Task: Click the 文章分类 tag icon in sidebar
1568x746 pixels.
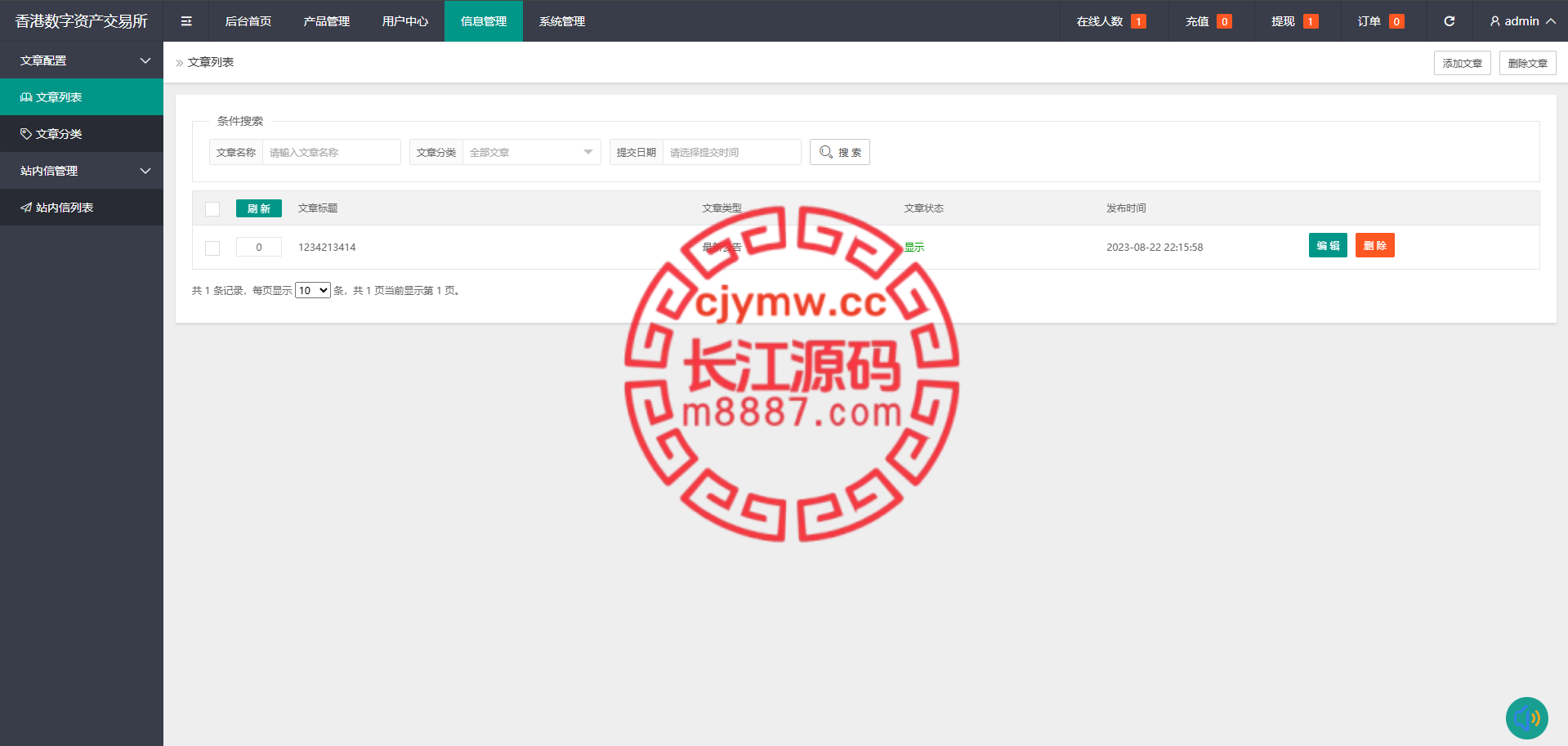Action: [26, 134]
